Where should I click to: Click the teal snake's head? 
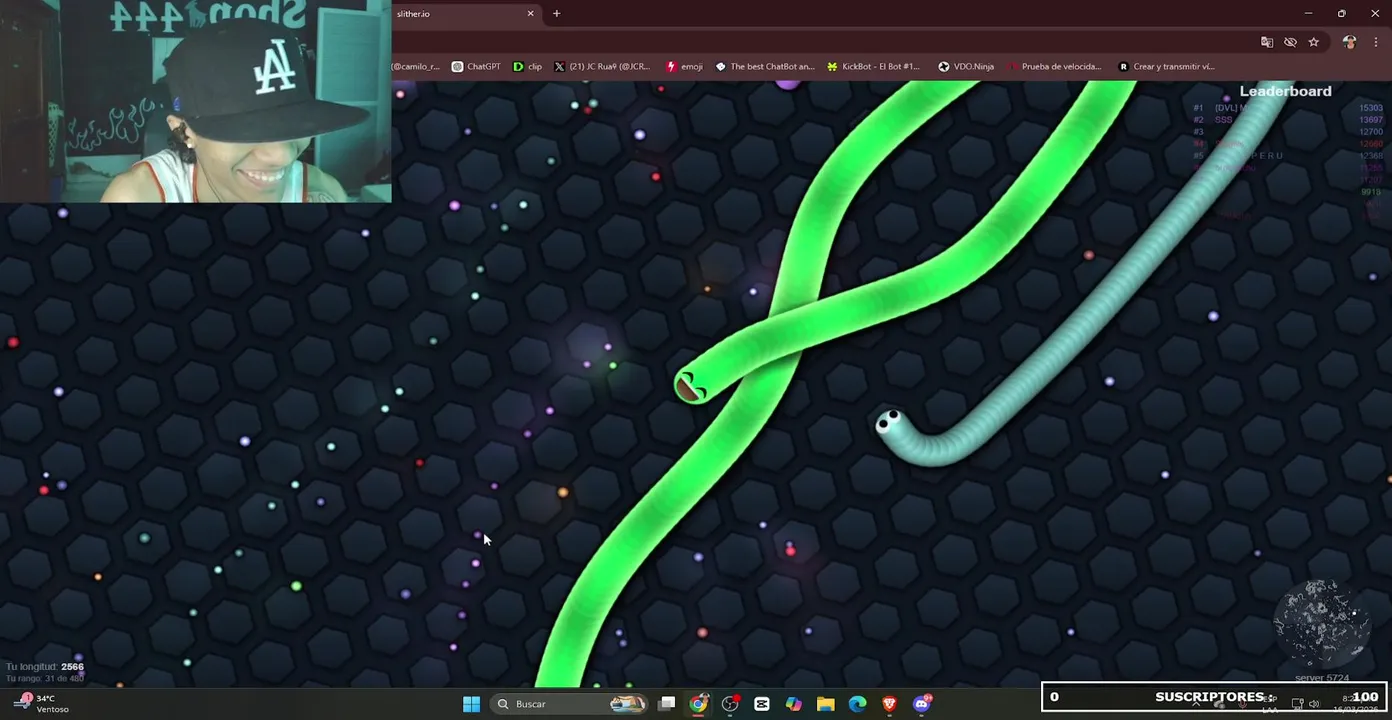click(x=888, y=423)
